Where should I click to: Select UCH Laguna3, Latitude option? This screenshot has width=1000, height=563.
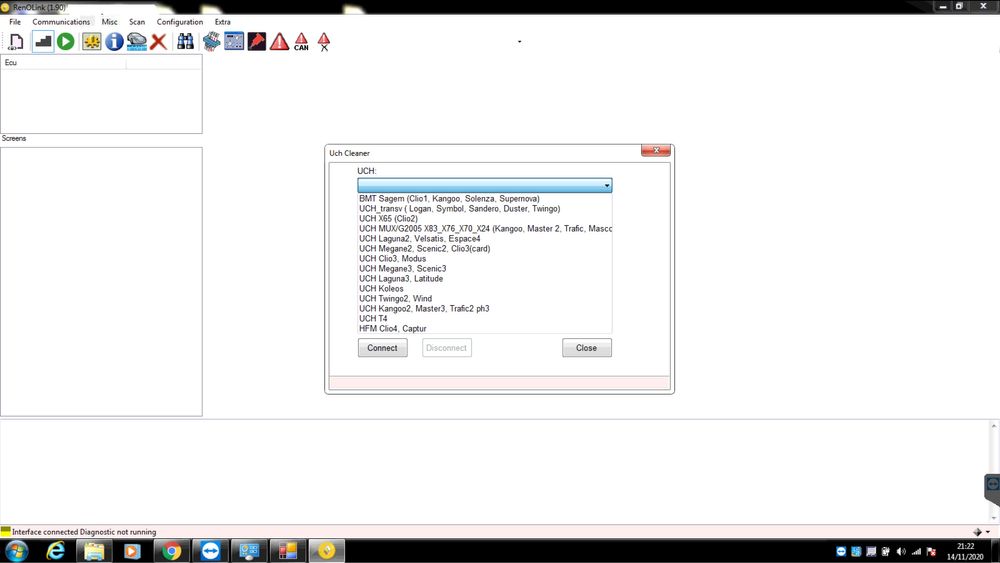click(485, 279)
